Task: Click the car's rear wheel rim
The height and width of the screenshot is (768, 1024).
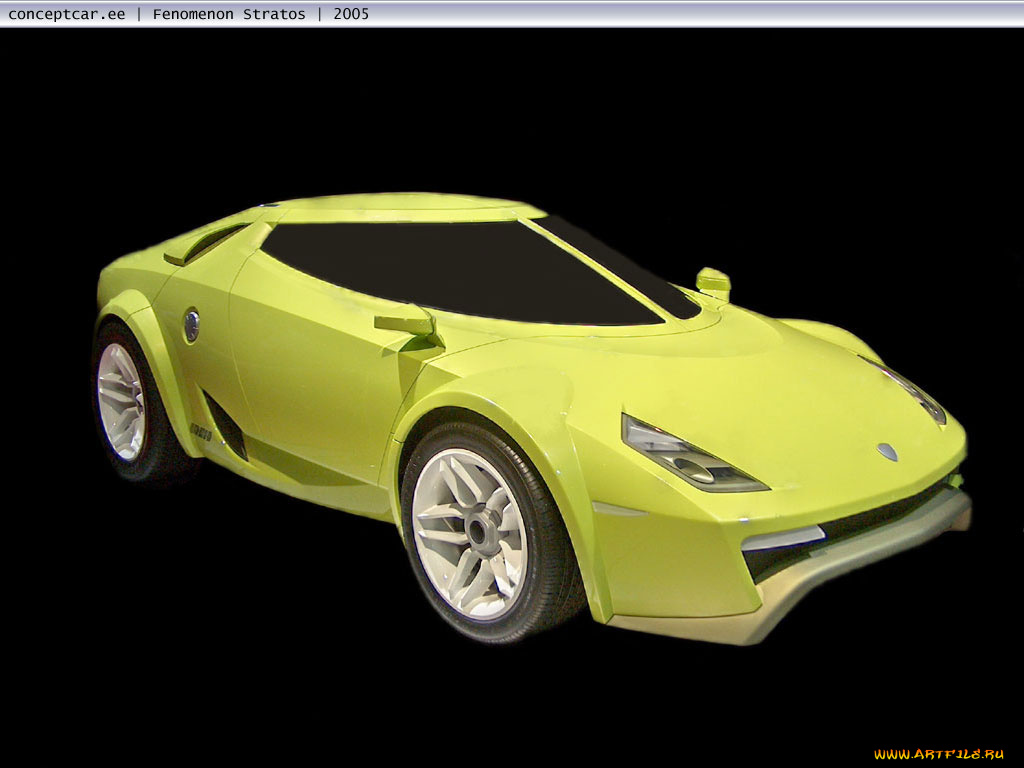Action: (x=120, y=401)
